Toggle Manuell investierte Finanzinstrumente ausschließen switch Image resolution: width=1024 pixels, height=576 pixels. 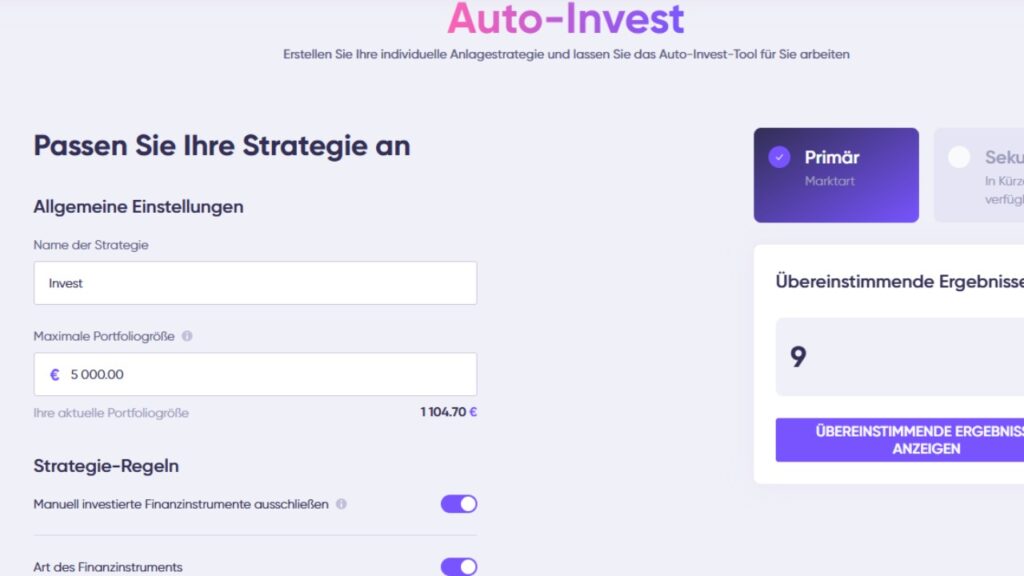point(459,504)
